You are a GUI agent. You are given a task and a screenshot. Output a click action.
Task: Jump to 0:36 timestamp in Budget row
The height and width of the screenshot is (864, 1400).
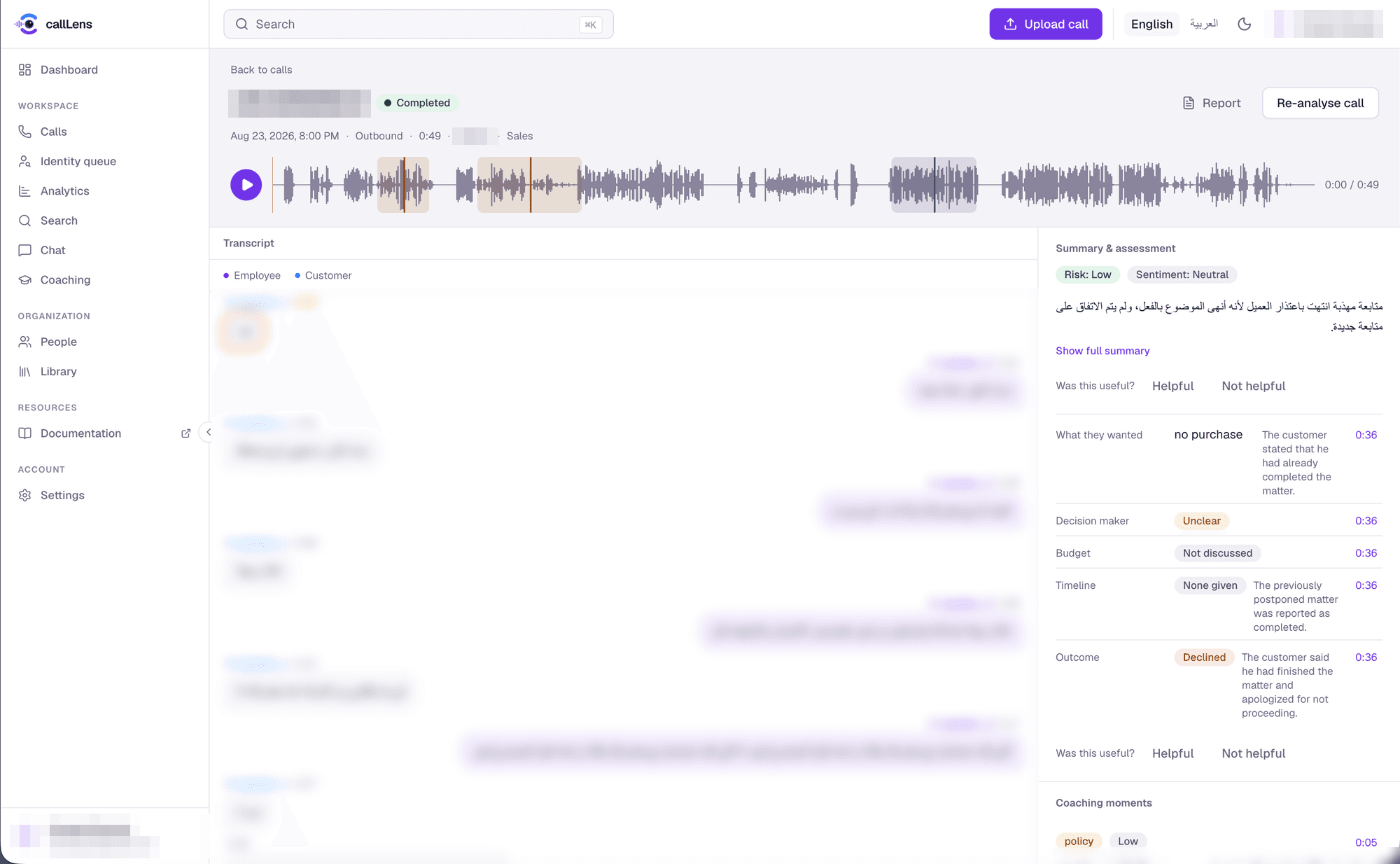tap(1366, 553)
